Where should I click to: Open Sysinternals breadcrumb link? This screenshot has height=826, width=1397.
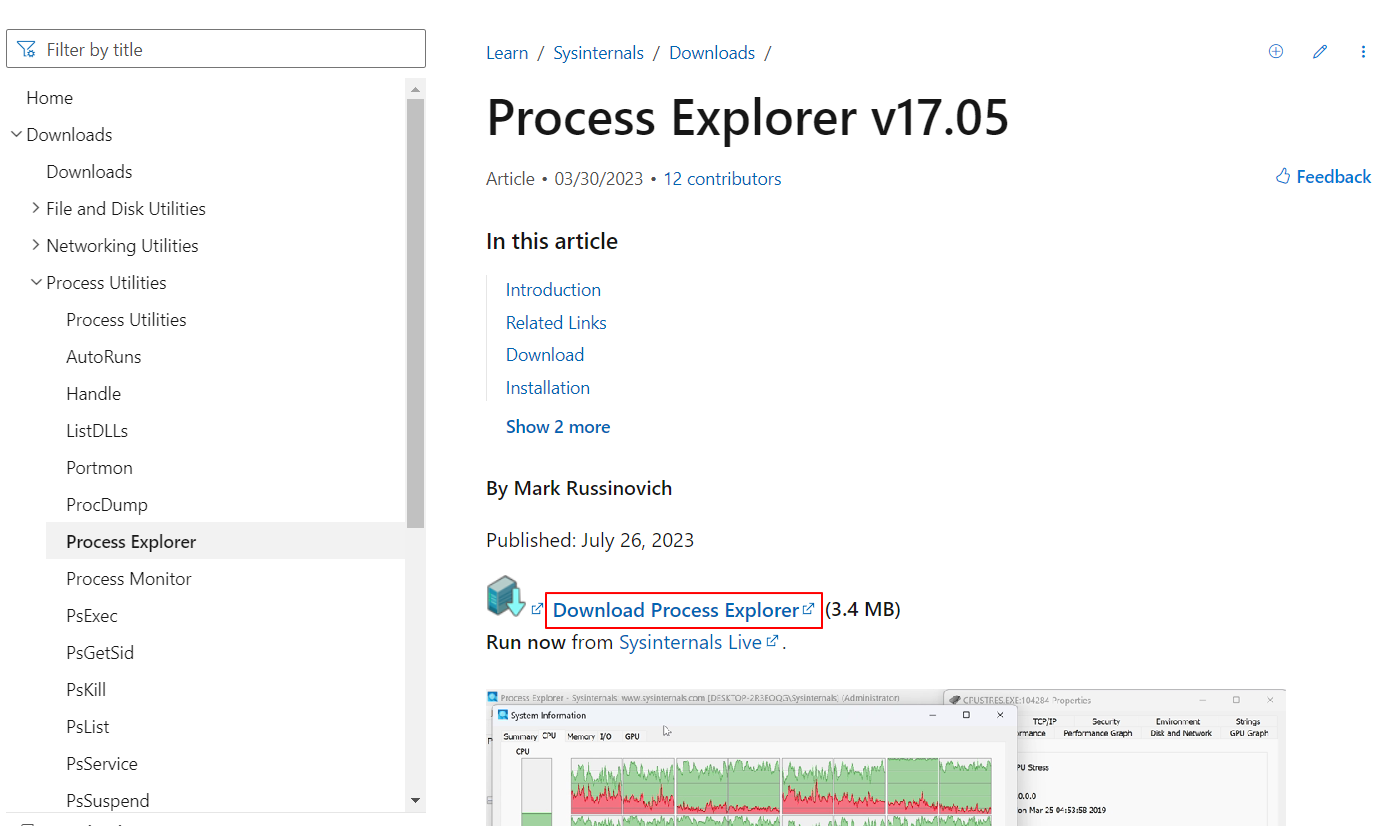(598, 53)
